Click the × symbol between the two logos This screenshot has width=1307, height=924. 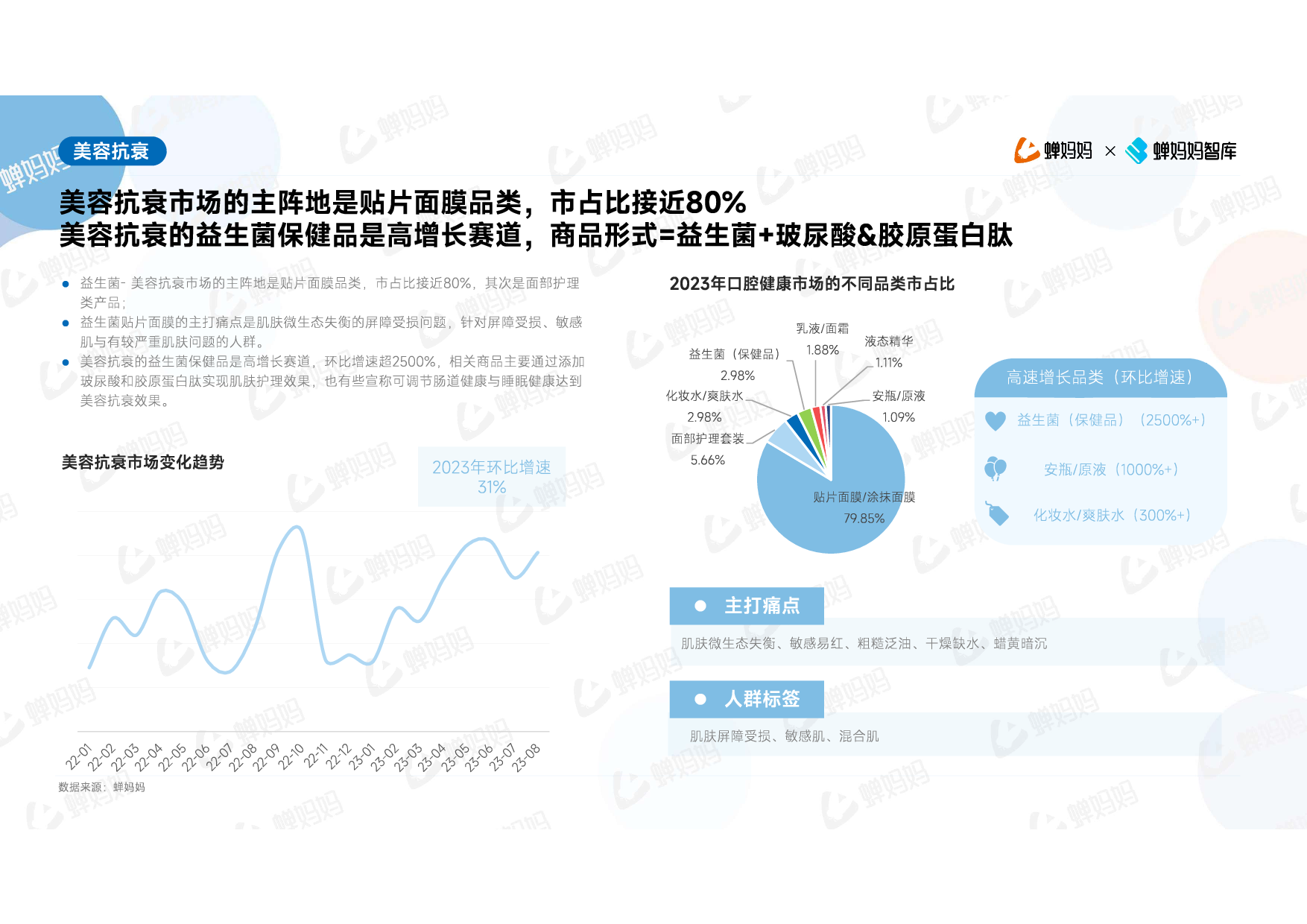click(x=1110, y=151)
